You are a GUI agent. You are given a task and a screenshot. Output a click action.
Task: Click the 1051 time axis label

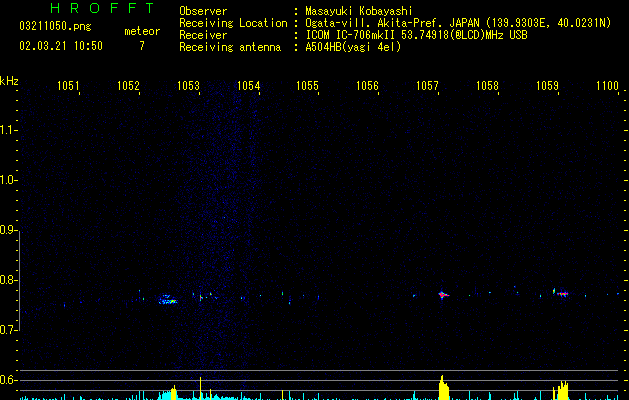coord(68,86)
